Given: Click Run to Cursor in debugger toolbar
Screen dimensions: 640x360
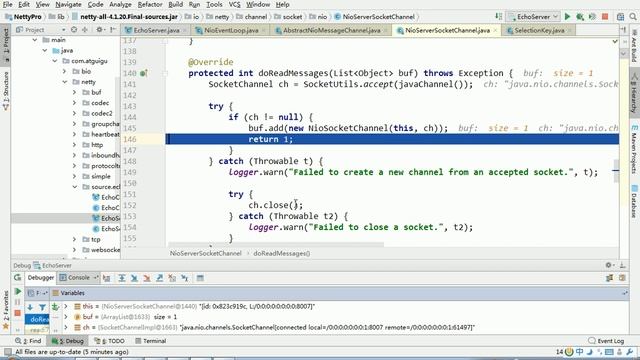Looking at the screenshot, I should (185, 278).
